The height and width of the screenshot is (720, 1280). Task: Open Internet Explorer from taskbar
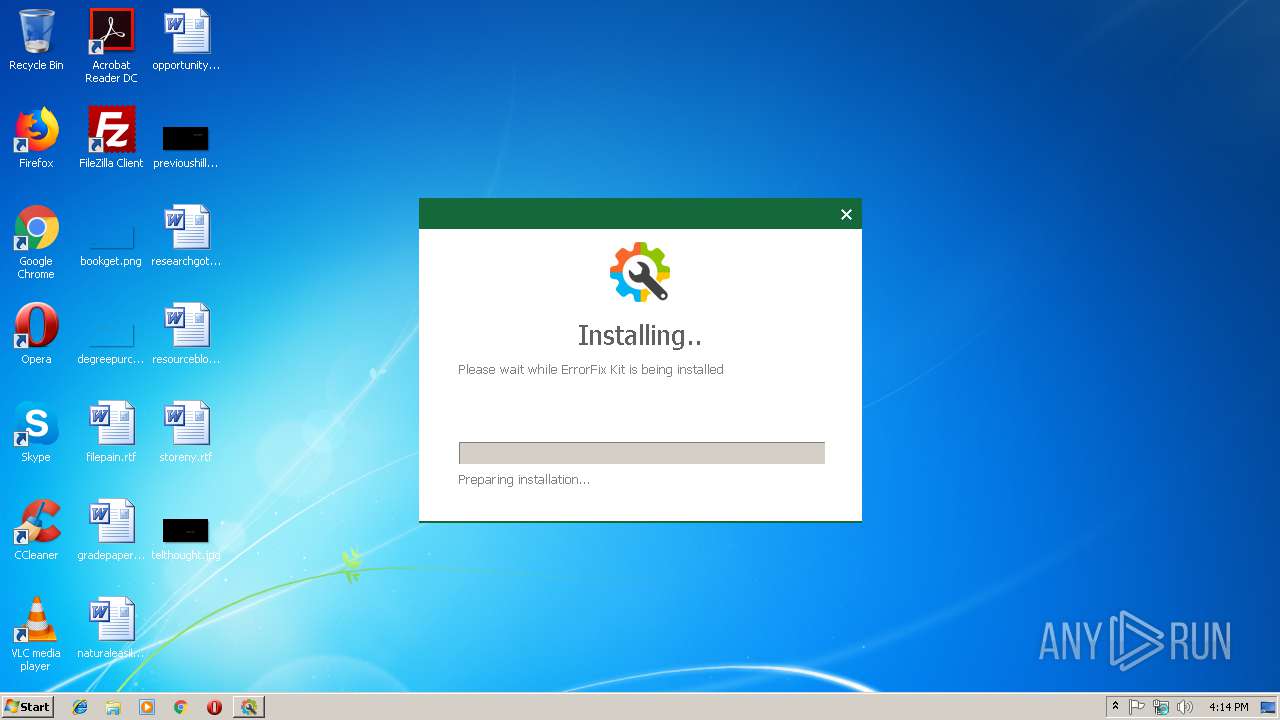point(80,707)
